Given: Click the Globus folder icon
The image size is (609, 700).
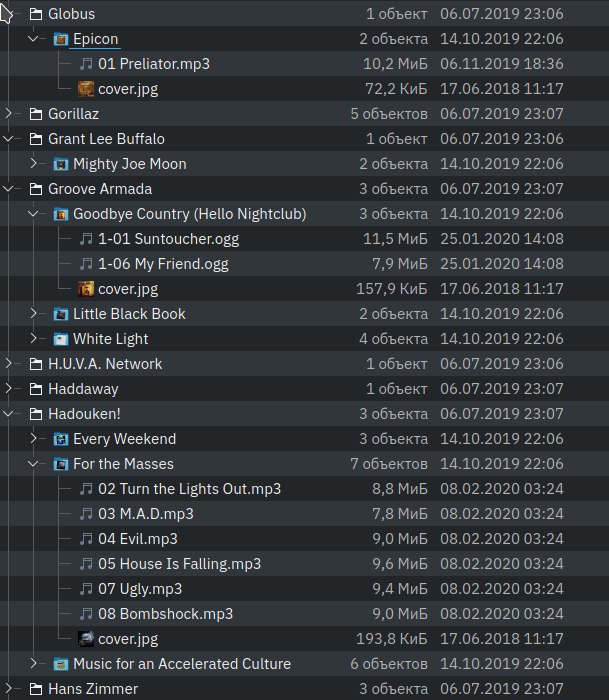Looking at the screenshot, I should [x=36, y=14].
